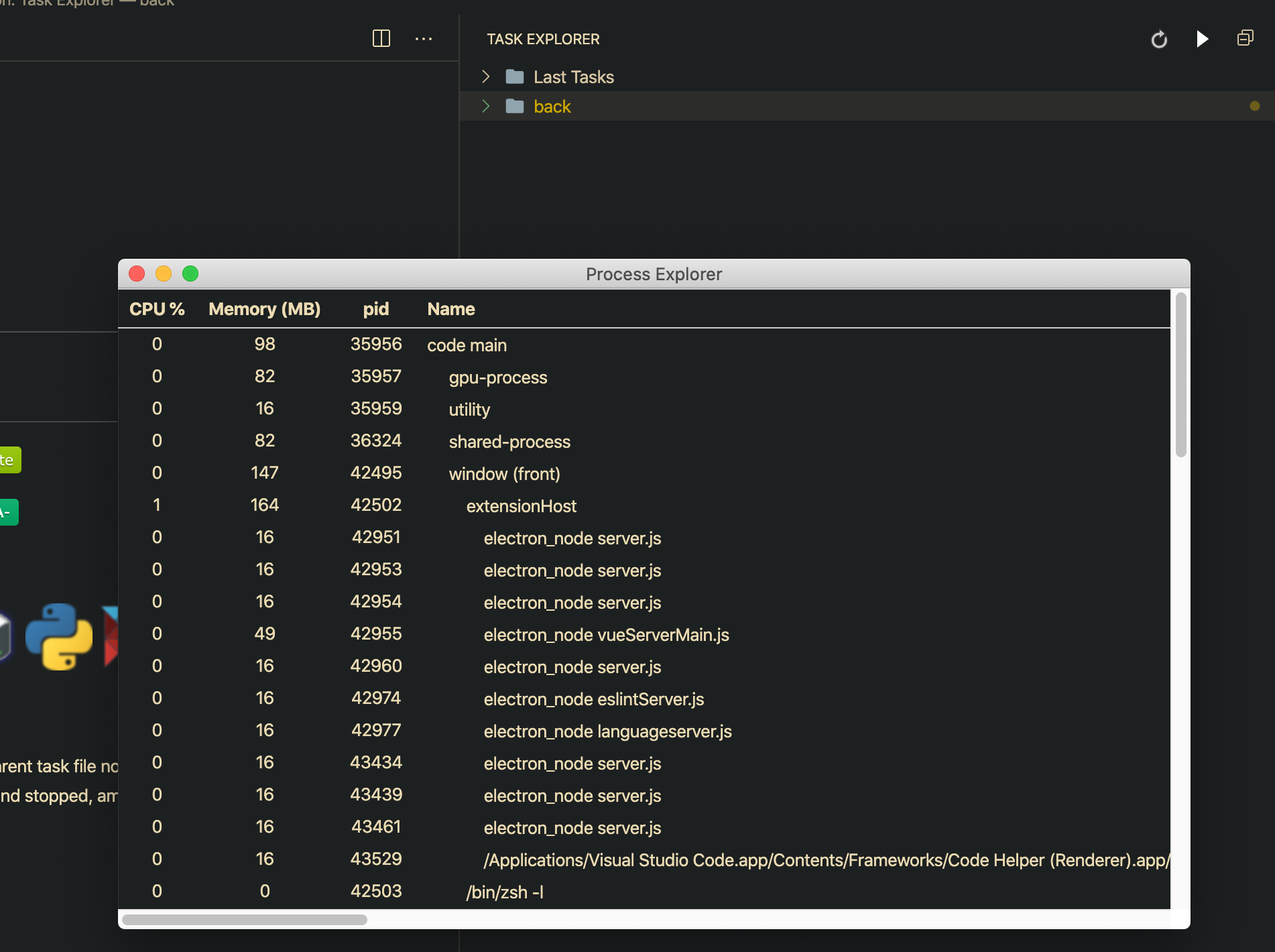
Task: Select the extensionHost process
Action: pos(522,506)
